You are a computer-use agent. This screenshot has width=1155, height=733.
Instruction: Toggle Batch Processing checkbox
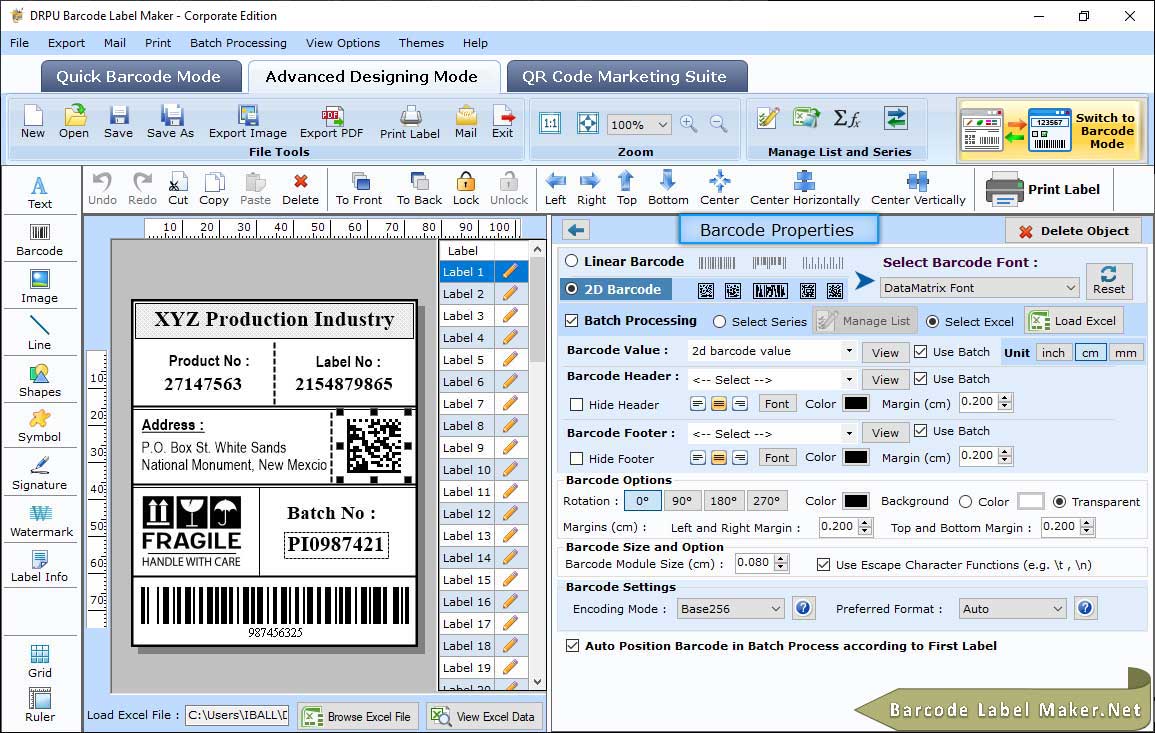572,320
